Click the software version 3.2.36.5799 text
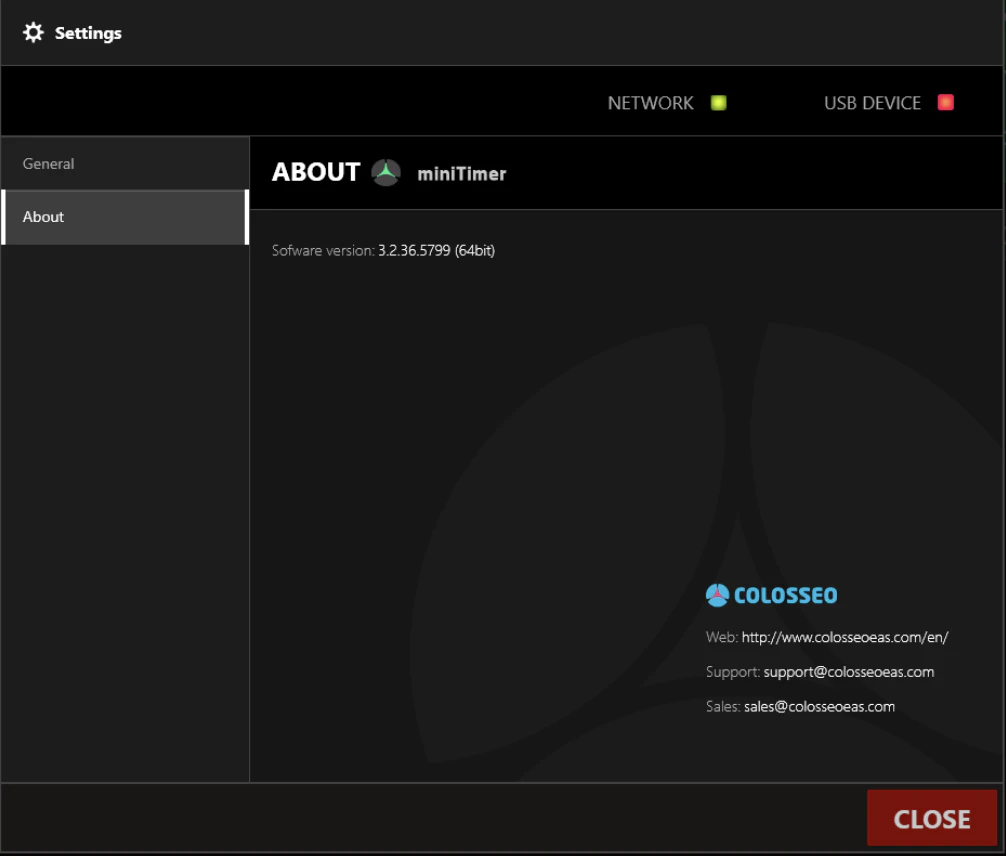1006x860 pixels. 436,252
